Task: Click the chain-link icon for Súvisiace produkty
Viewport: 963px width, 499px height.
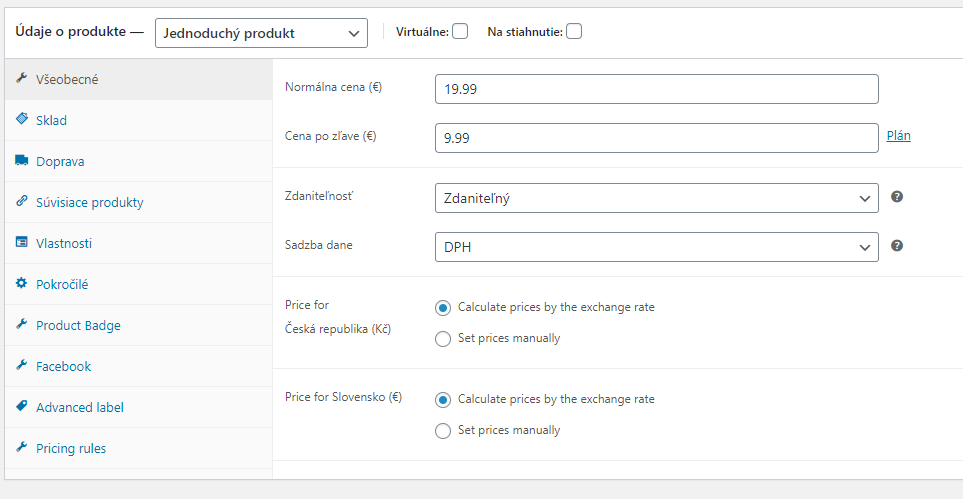Action: [x=21, y=202]
